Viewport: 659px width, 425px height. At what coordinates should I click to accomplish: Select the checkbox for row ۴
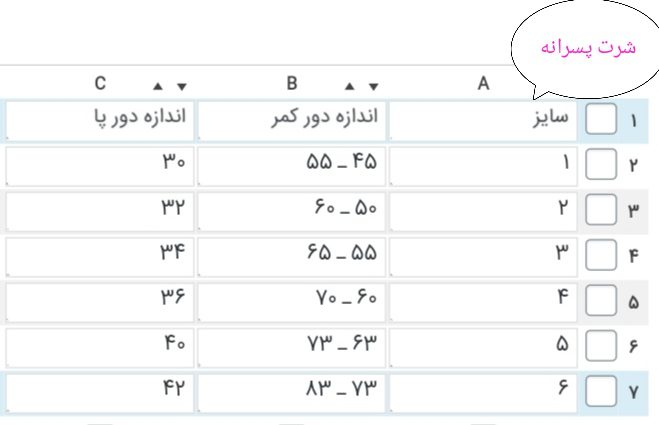(x=601, y=255)
